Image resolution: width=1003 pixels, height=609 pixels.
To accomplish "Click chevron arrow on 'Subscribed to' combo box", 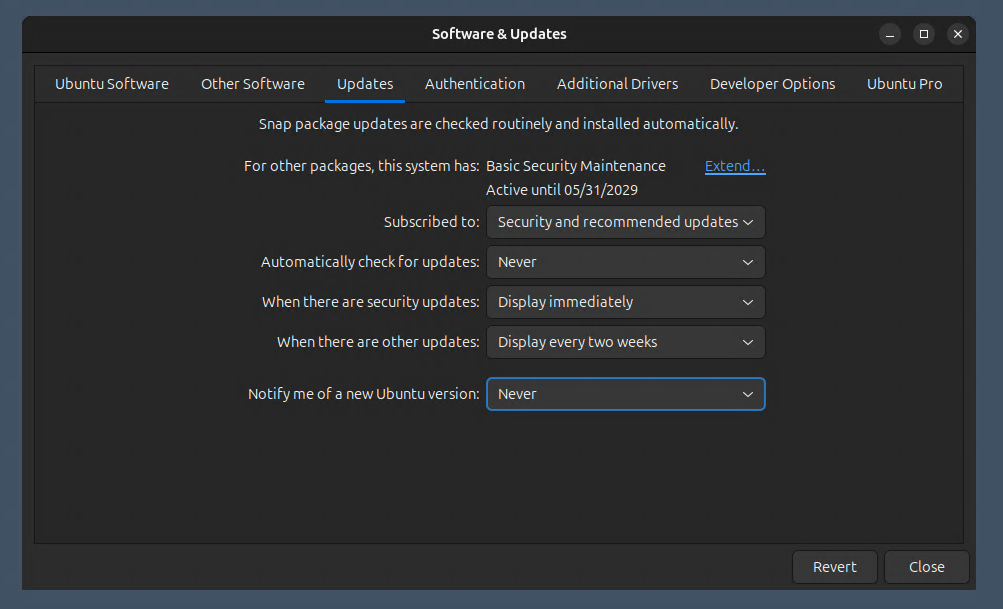I will pyautogui.click(x=749, y=222).
